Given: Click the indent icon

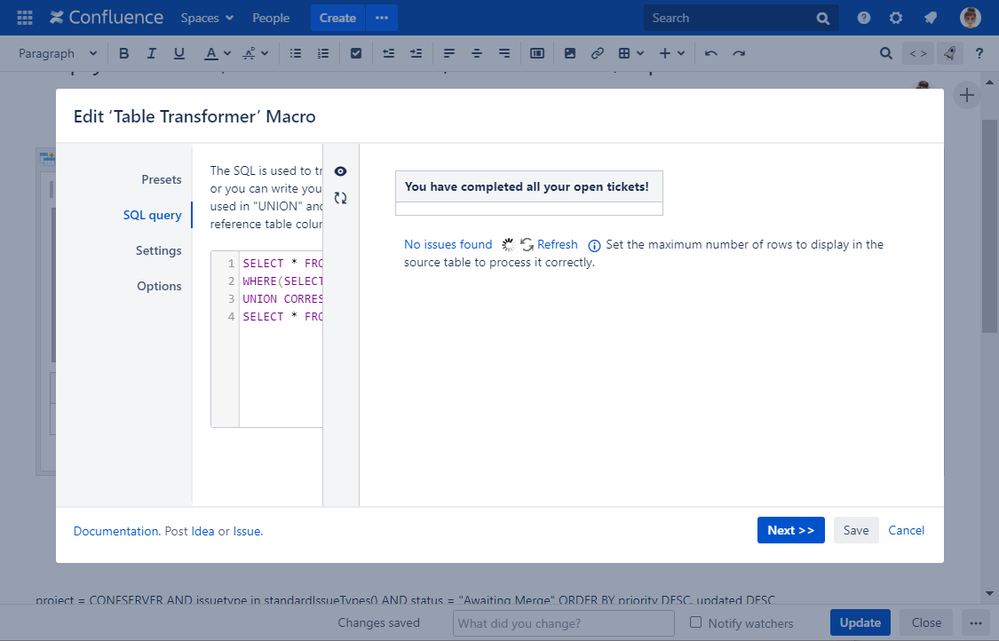Looking at the screenshot, I should coord(416,54).
